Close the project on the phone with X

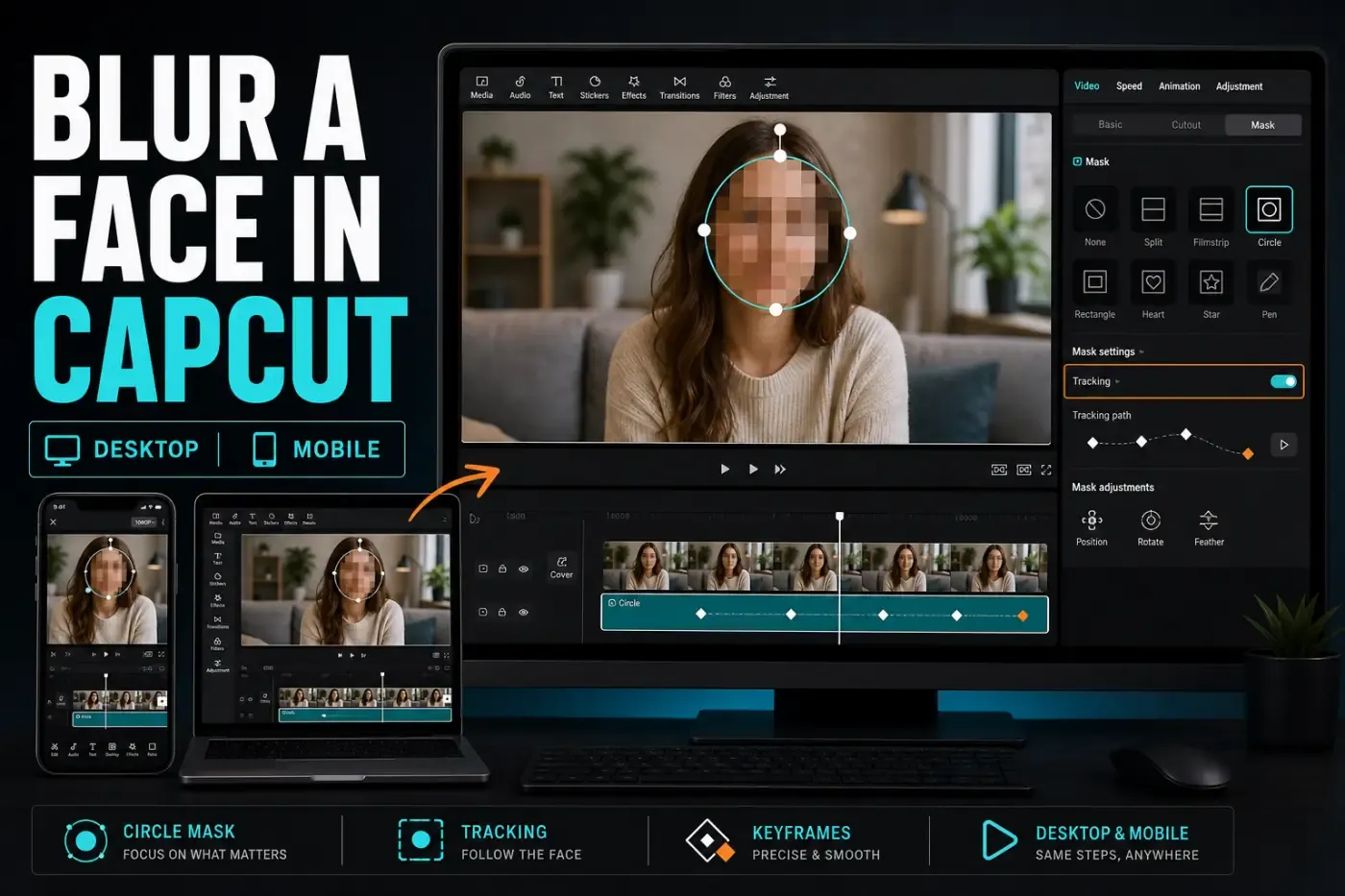53,521
